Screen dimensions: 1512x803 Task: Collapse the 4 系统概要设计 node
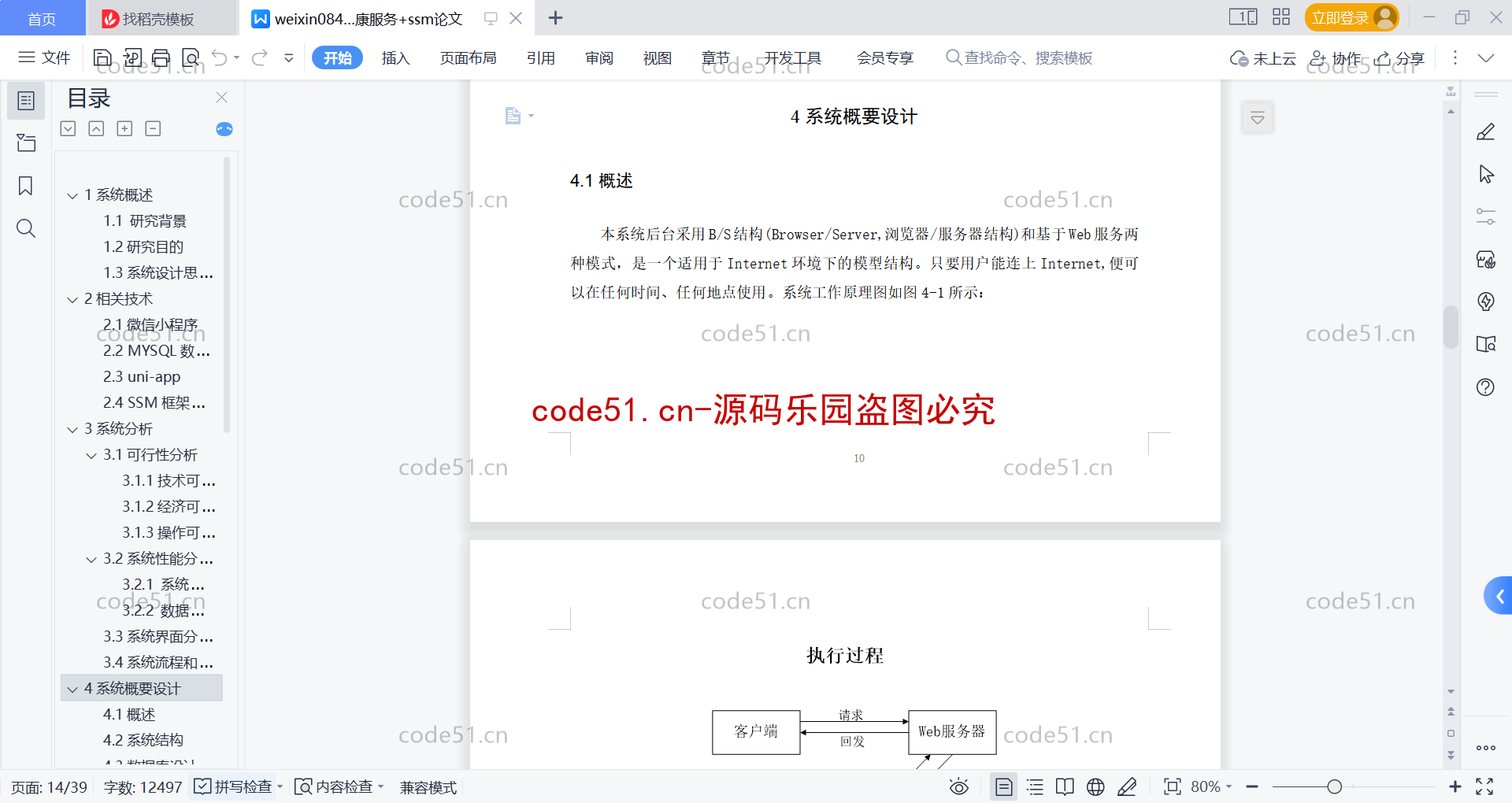[72, 689]
